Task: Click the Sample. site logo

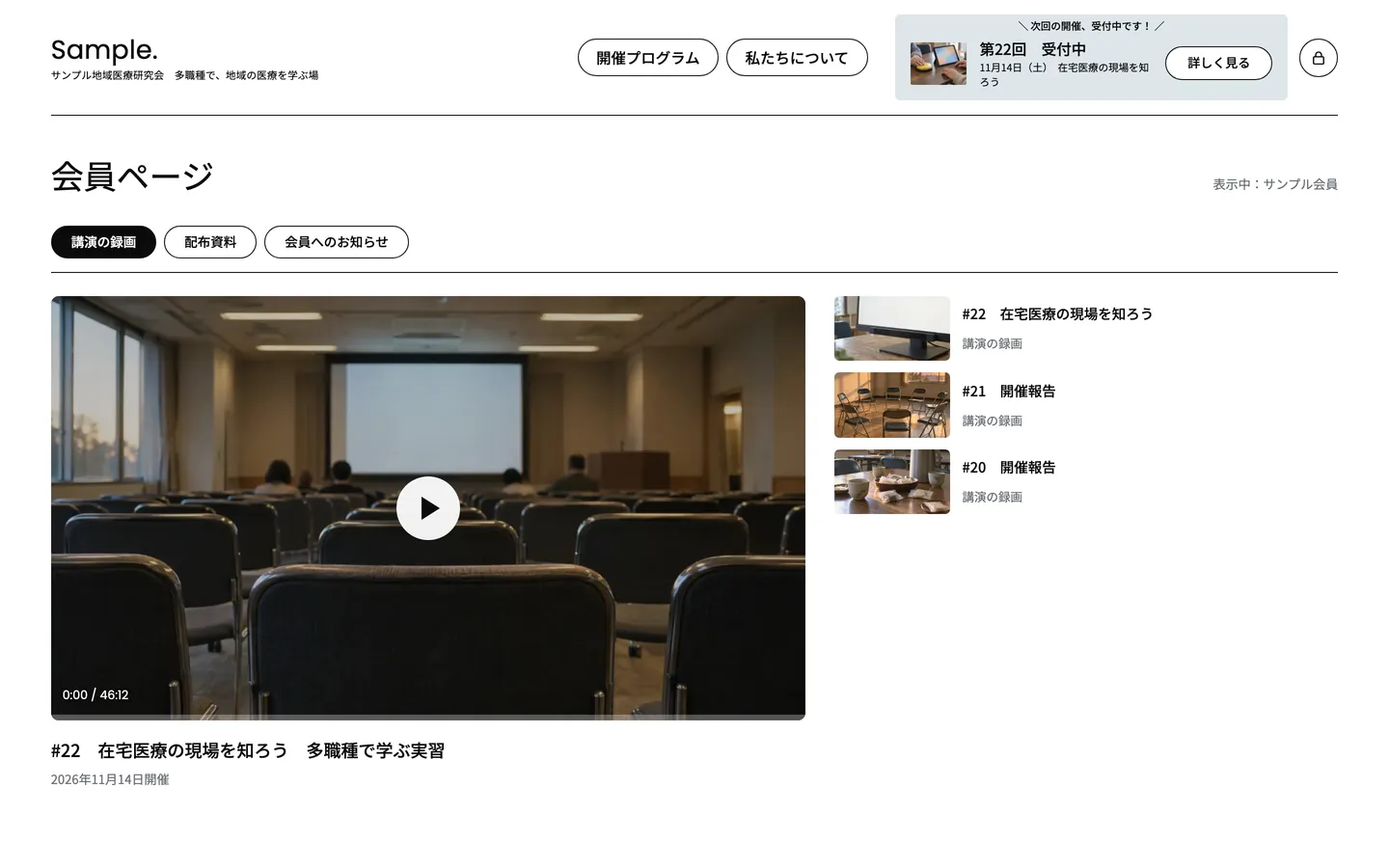Action: (104, 50)
